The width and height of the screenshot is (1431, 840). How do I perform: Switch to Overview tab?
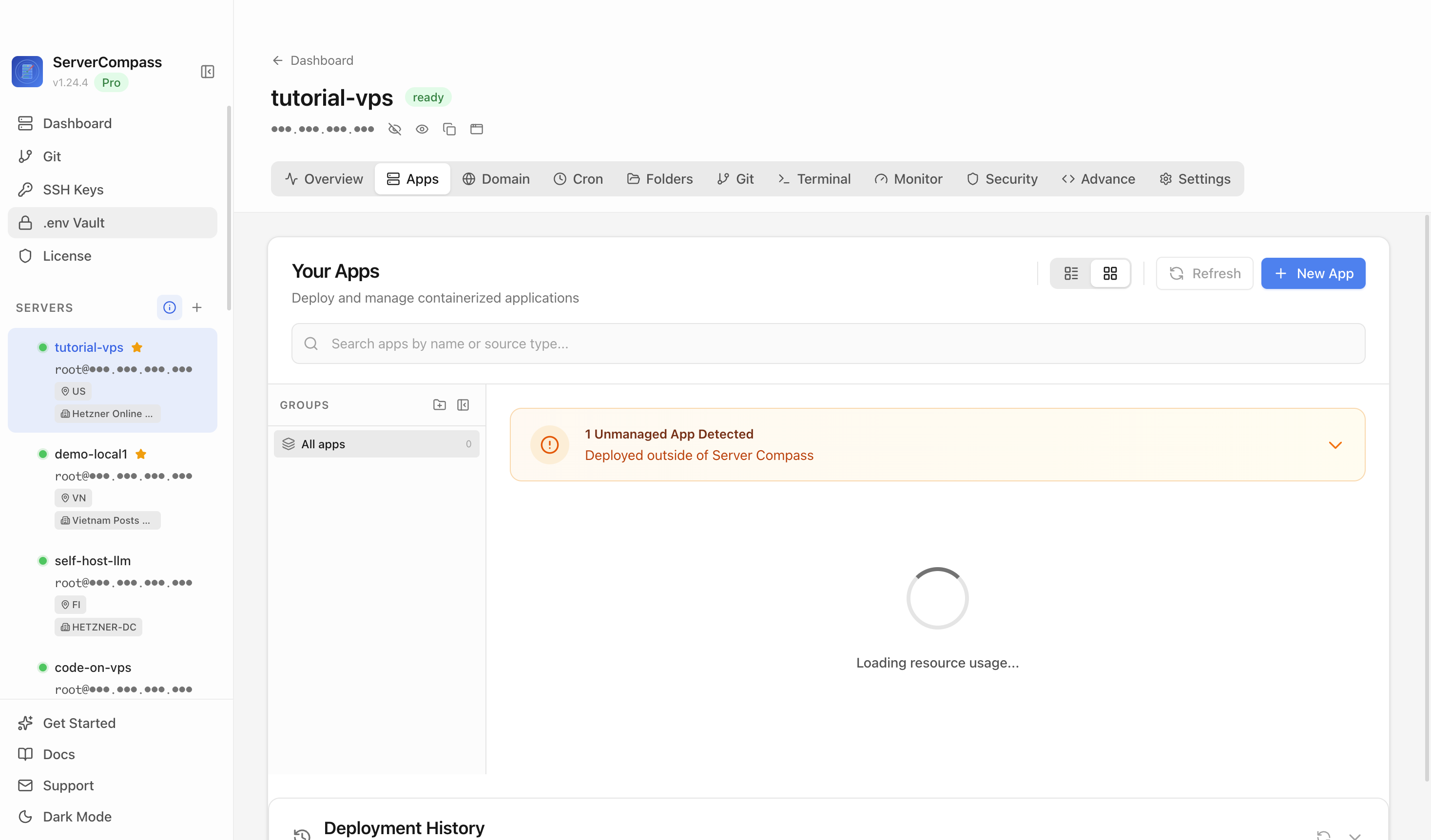pyautogui.click(x=324, y=179)
